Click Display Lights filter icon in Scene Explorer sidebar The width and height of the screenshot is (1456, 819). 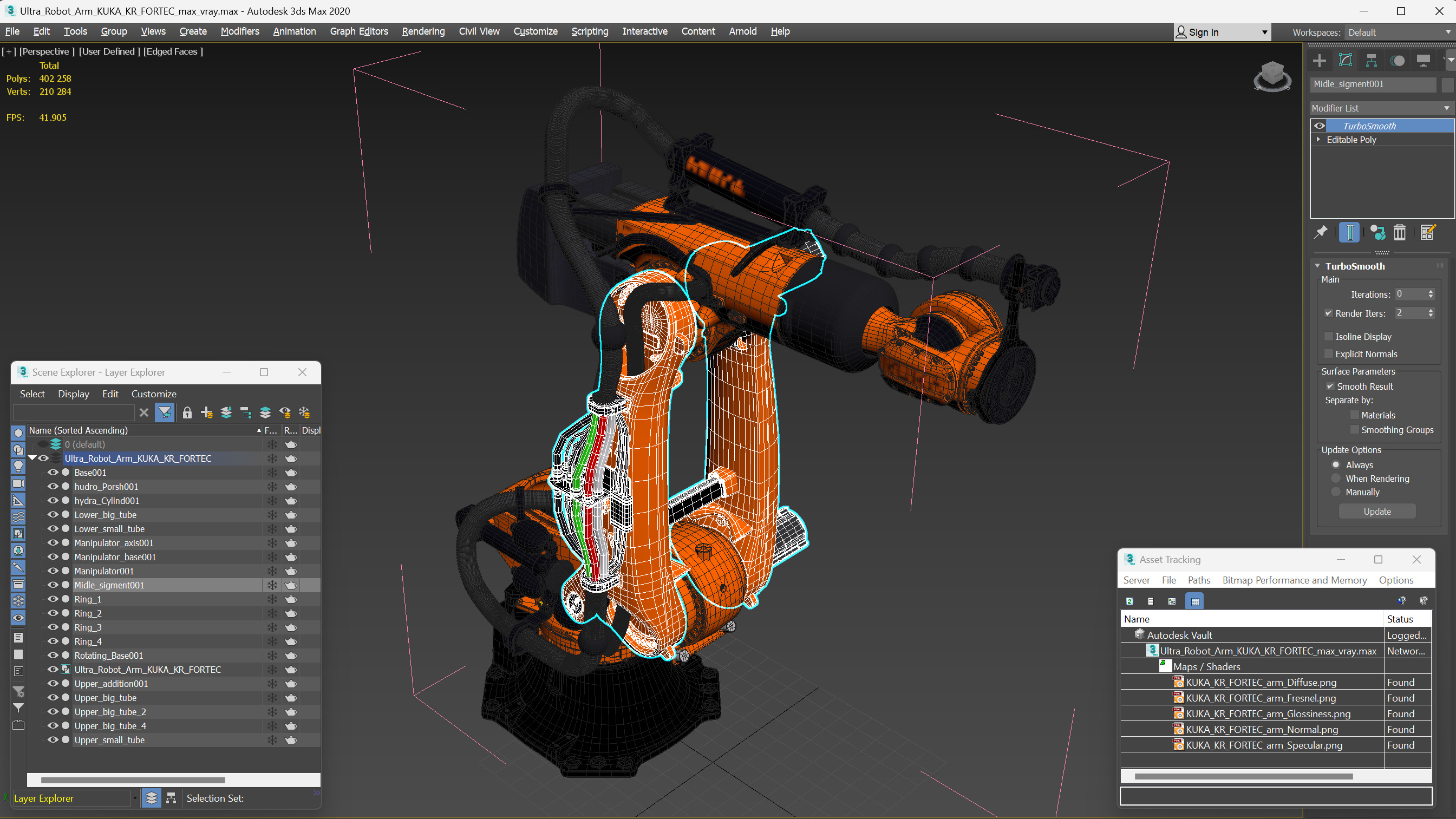tap(18, 466)
